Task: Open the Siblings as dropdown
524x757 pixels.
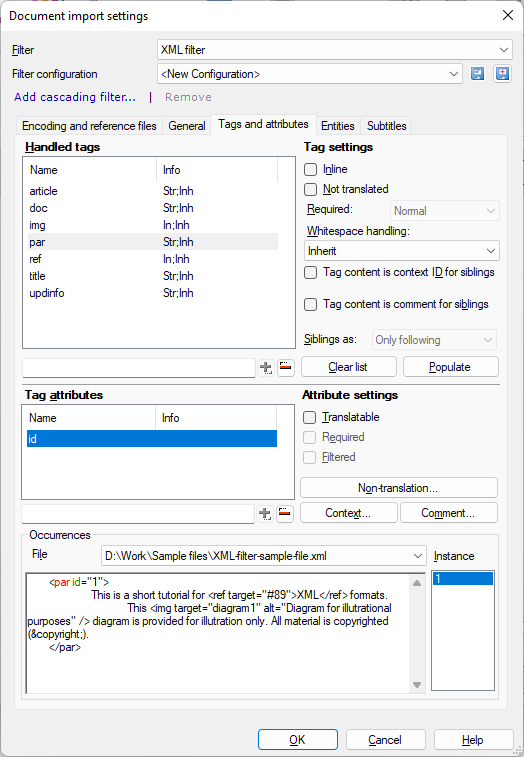Action: click(x=434, y=340)
